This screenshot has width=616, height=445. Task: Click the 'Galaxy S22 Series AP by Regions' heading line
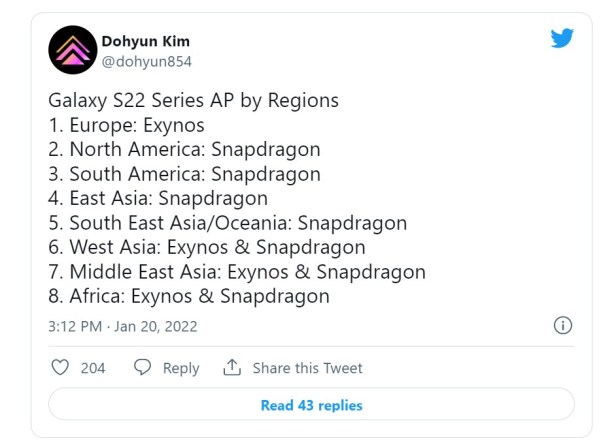[x=193, y=101]
